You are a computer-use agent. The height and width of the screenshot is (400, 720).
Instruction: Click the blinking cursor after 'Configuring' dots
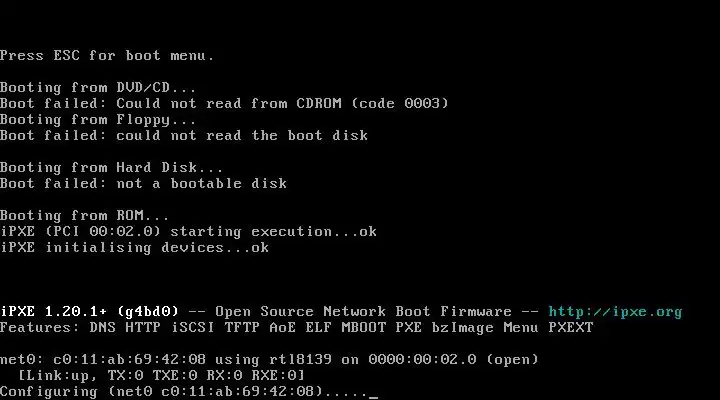(373, 393)
